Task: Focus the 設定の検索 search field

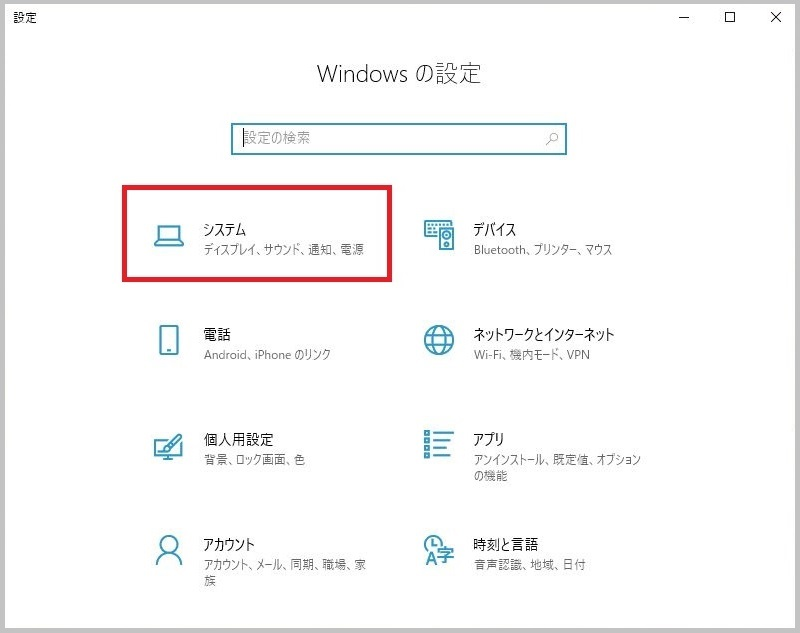Action: (x=390, y=139)
